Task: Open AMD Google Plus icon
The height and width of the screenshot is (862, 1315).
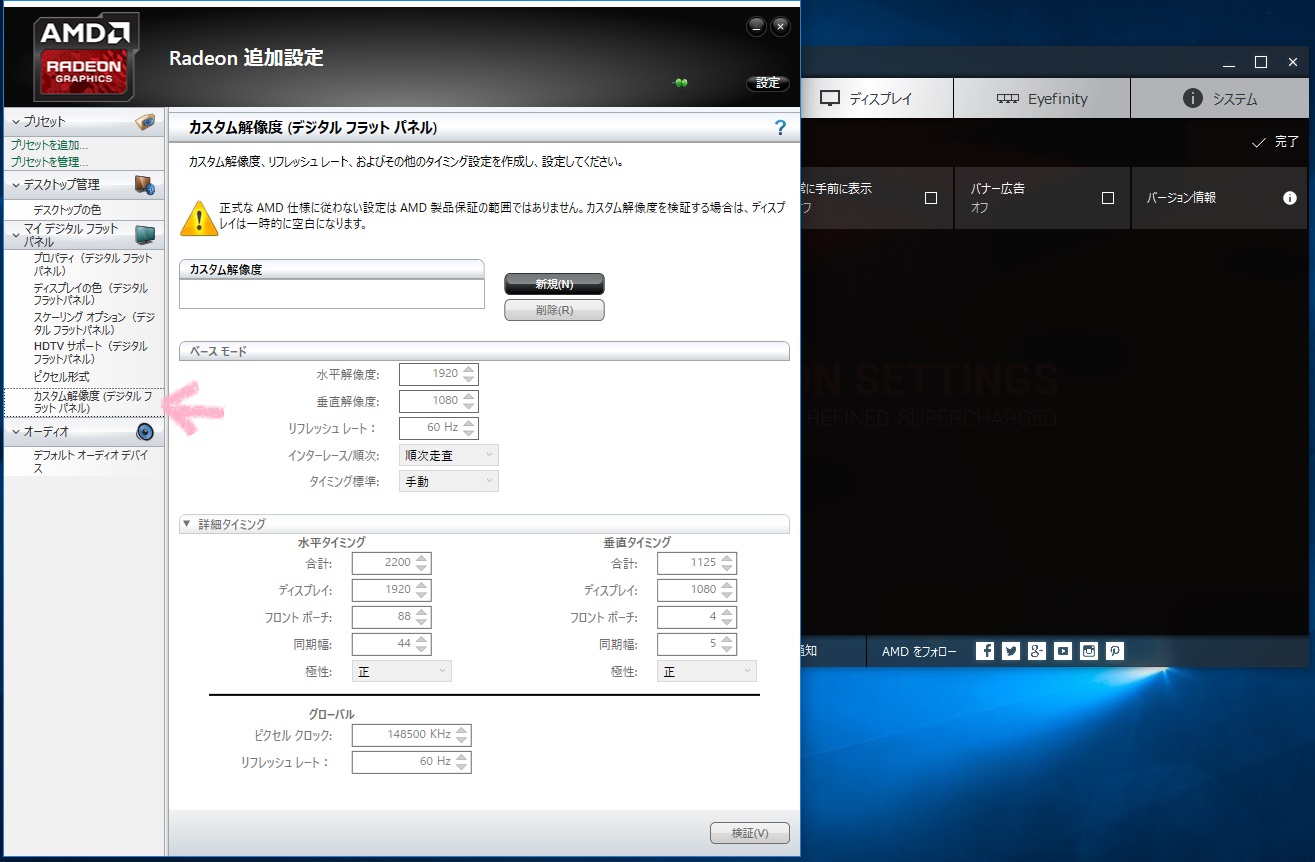Action: pyautogui.click(x=1037, y=651)
